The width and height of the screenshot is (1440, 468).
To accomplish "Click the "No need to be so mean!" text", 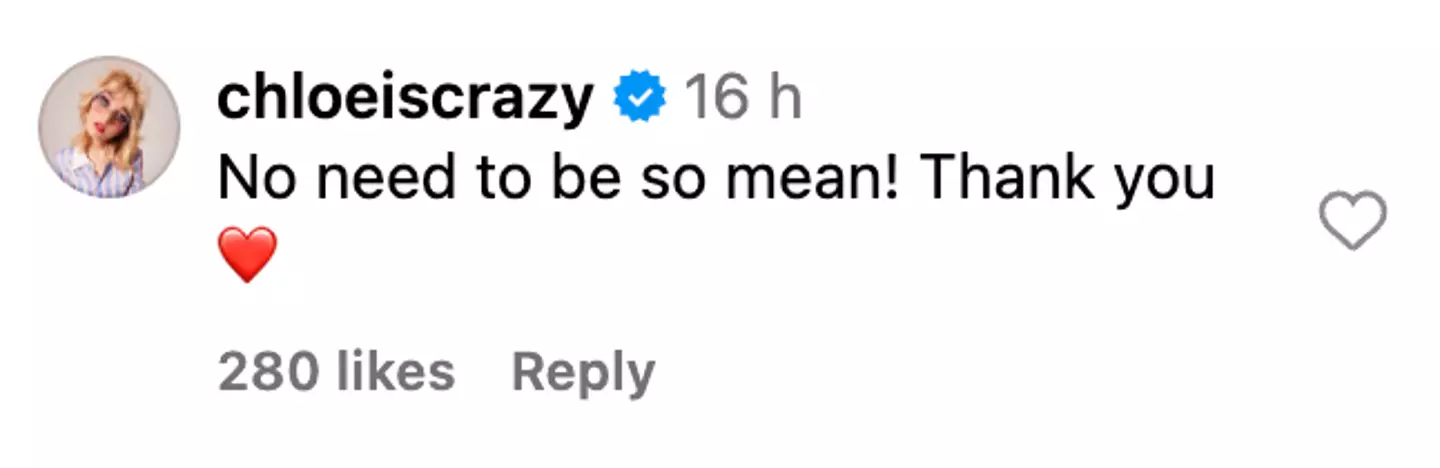I will 560,180.
